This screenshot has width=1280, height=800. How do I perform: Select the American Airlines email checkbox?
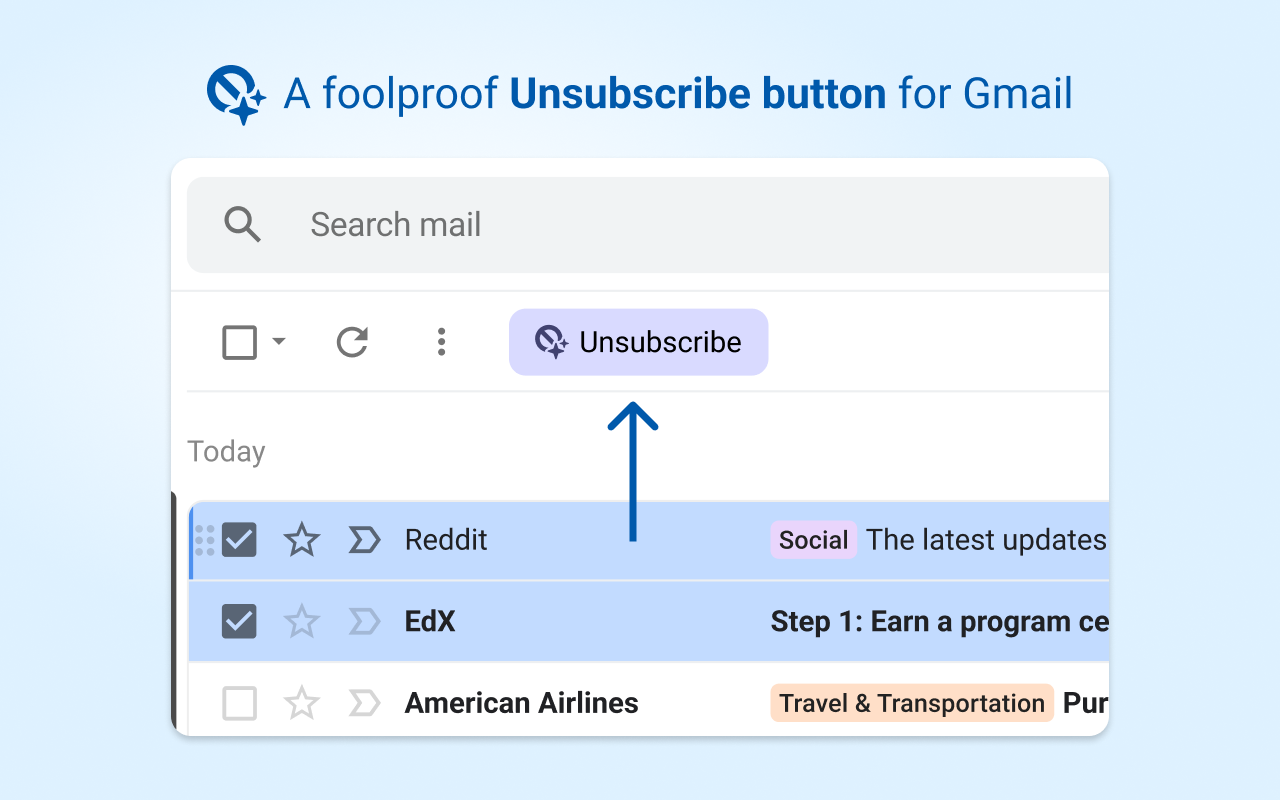click(x=239, y=703)
